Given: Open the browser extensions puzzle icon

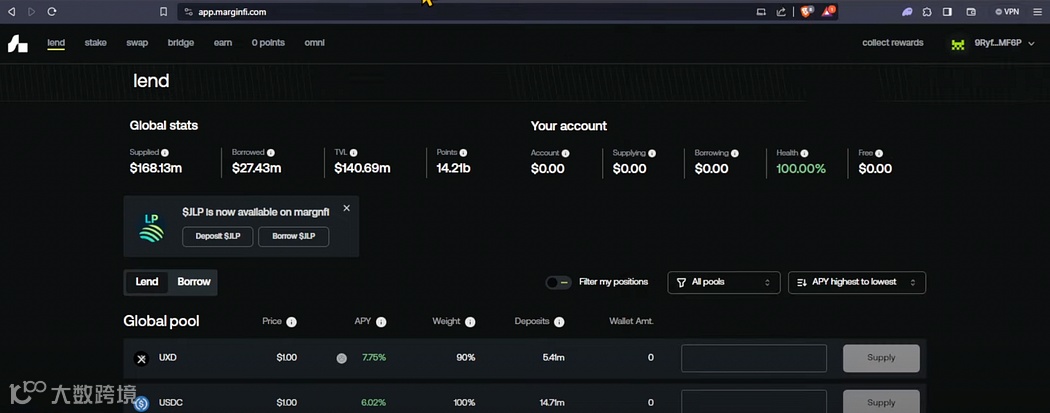Looking at the screenshot, I should tap(927, 11).
